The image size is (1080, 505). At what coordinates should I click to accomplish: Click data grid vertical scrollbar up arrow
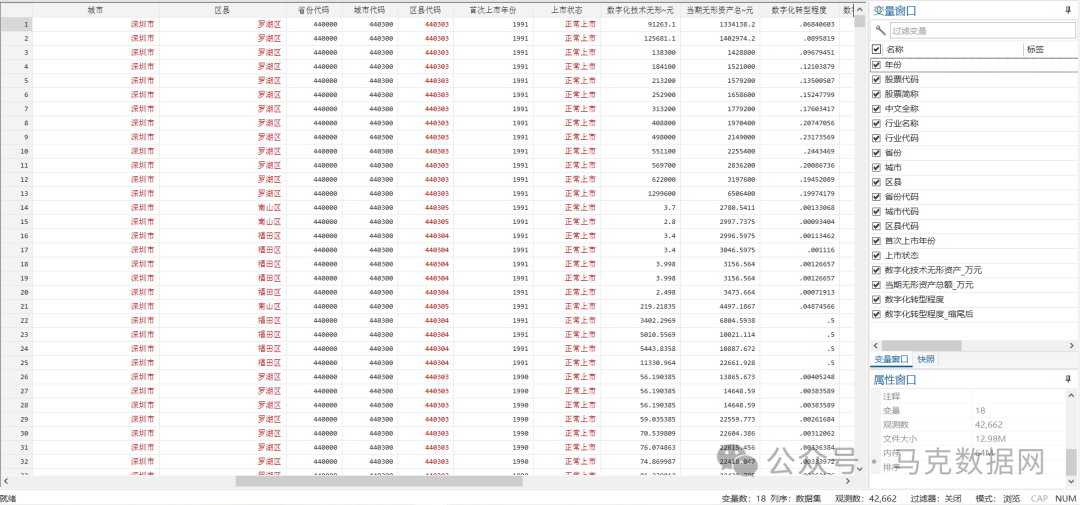tap(859, 10)
